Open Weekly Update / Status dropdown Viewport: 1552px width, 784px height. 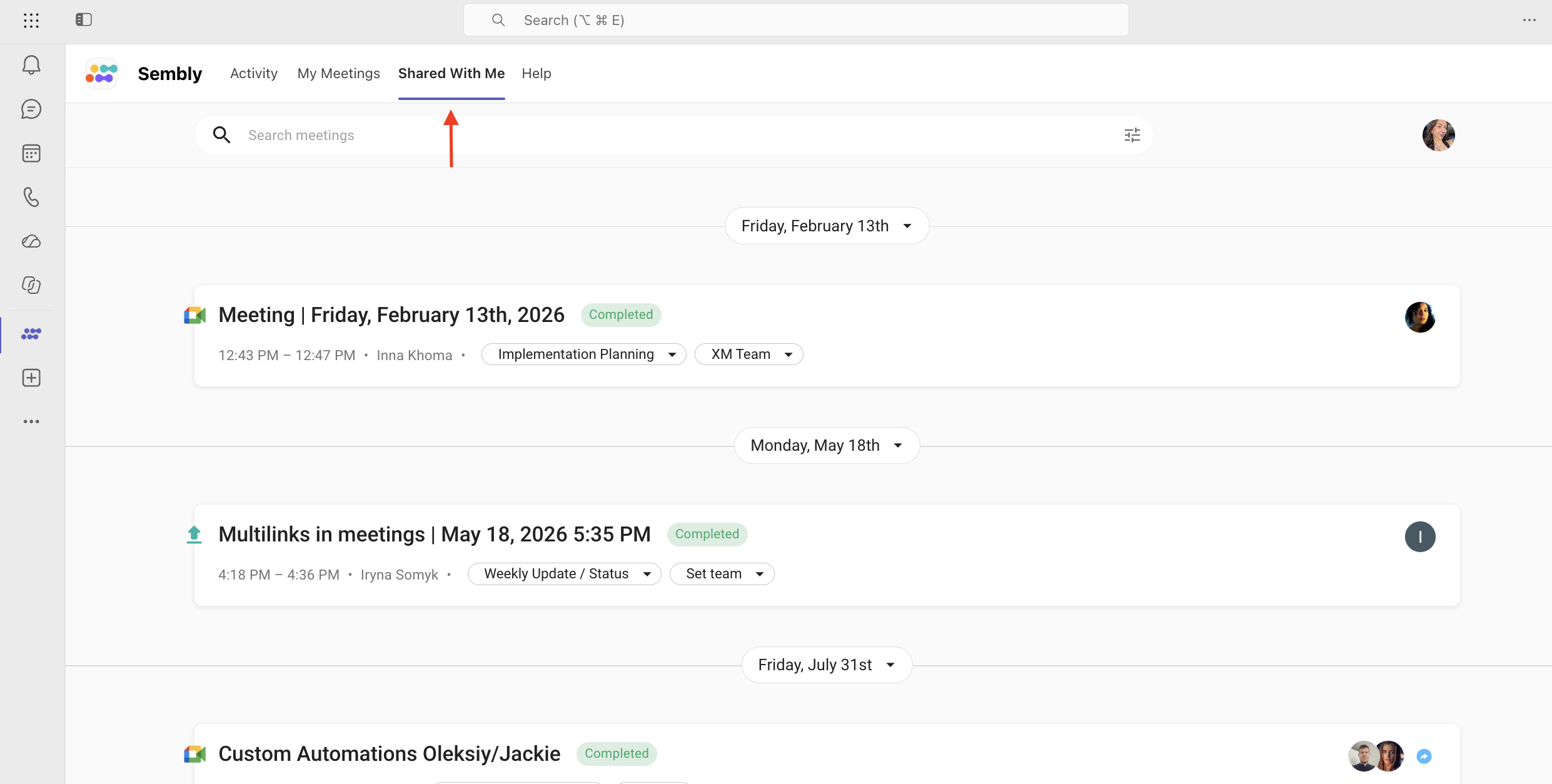point(565,574)
